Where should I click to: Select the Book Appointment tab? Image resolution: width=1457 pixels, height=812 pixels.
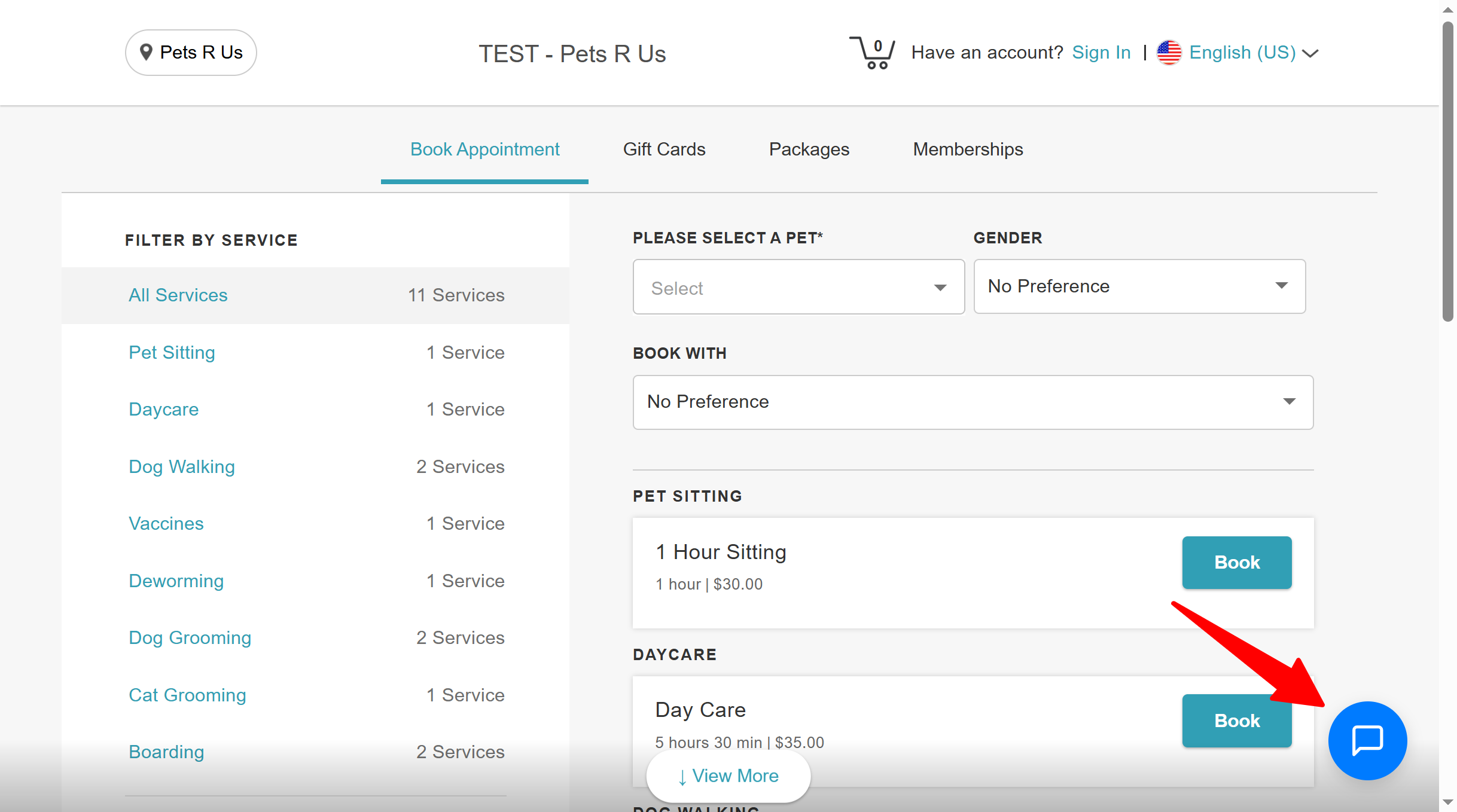tap(484, 149)
